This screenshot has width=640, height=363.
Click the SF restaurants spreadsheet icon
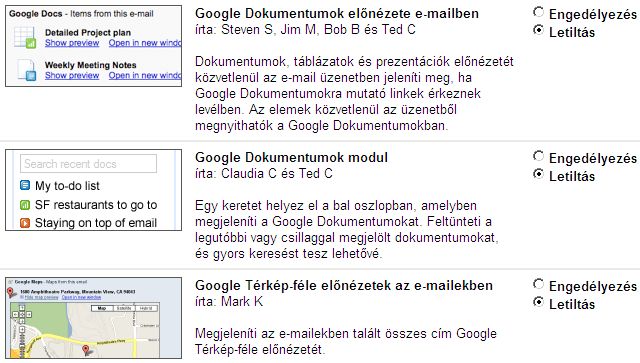pos(25,205)
